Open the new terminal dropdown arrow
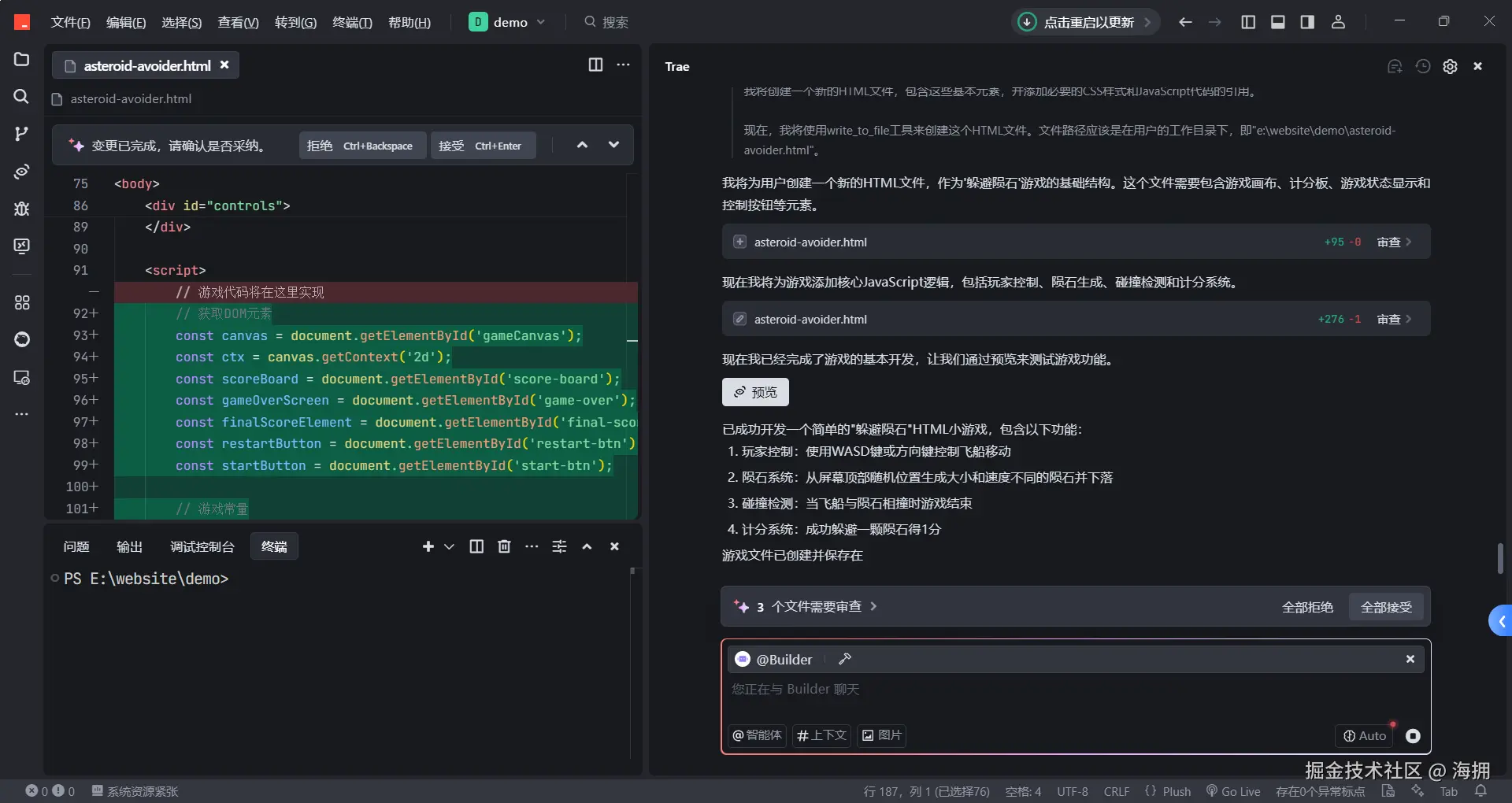 [449, 546]
